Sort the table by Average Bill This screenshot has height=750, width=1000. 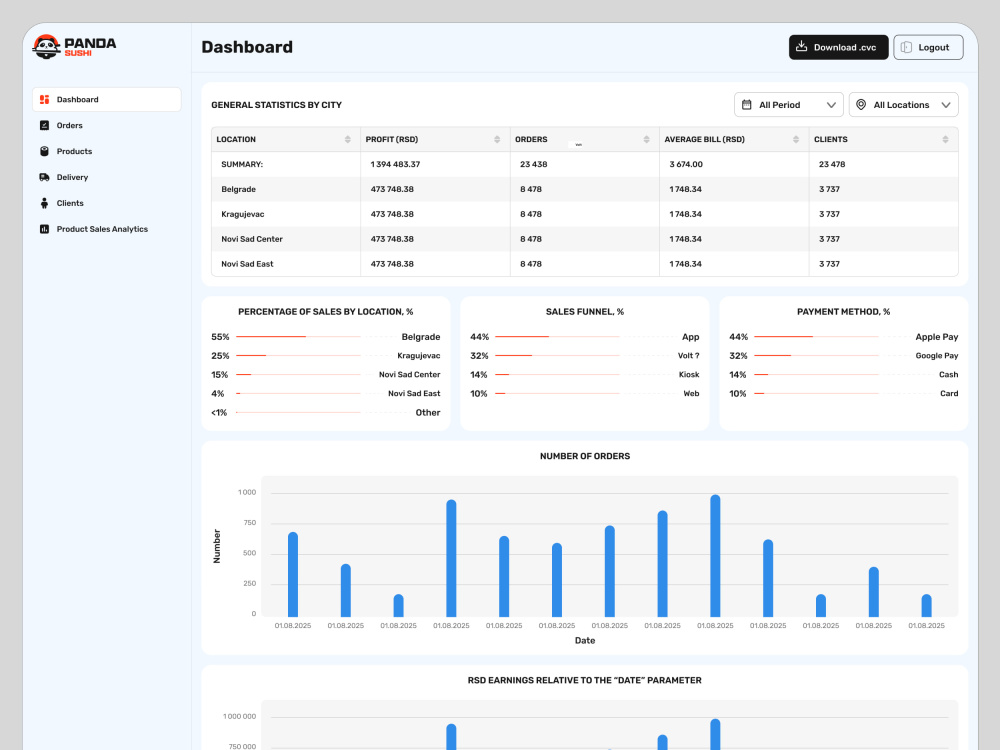[796, 139]
